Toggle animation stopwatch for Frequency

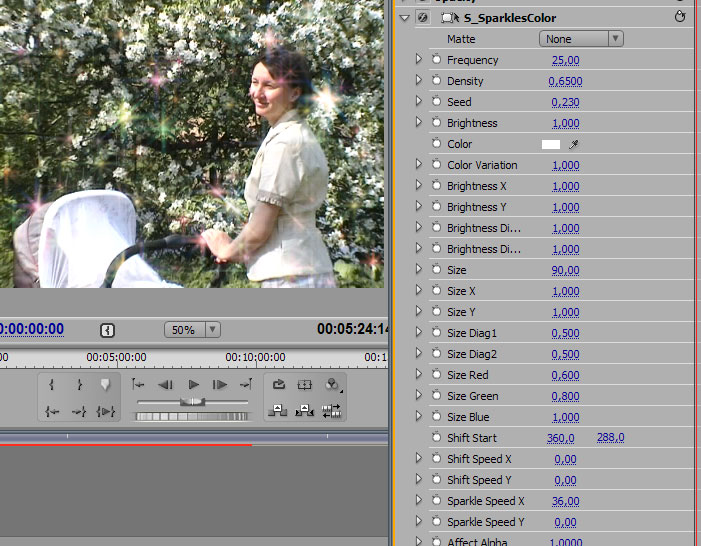[437, 60]
